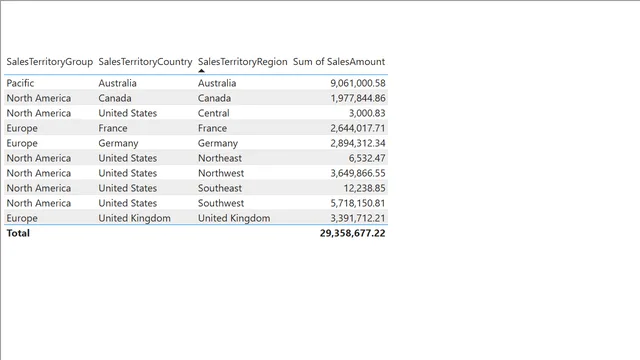This screenshot has width=640, height=360.
Task: Select Europe in the France row
Action: (22, 129)
